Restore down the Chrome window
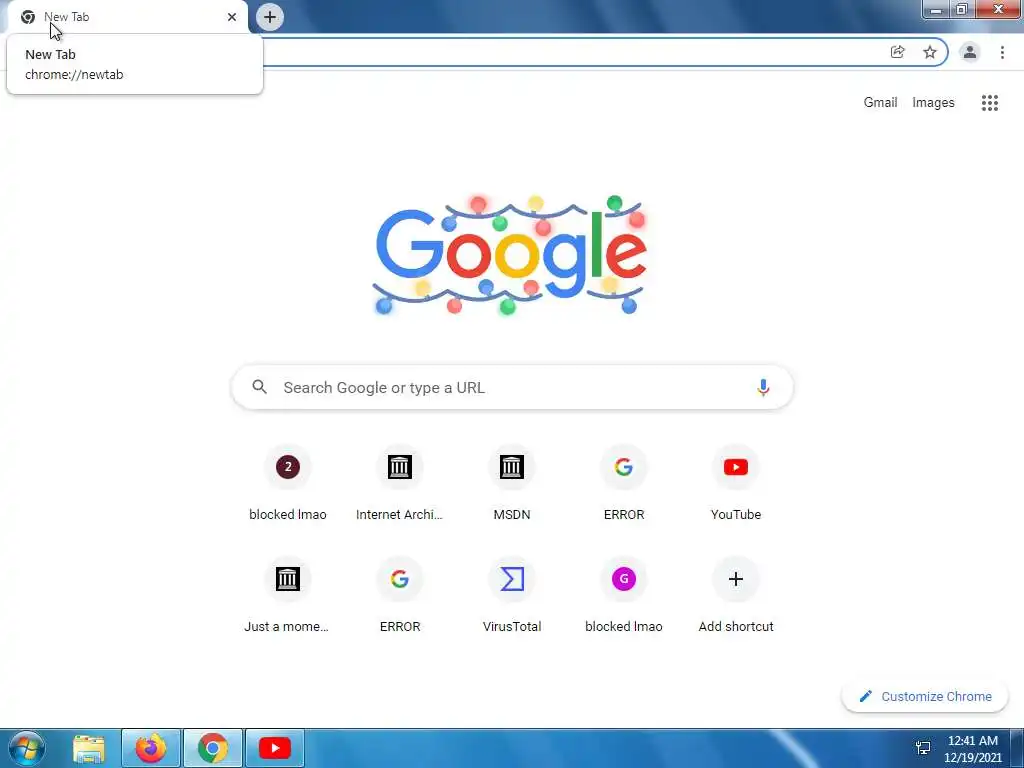 point(961,10)
